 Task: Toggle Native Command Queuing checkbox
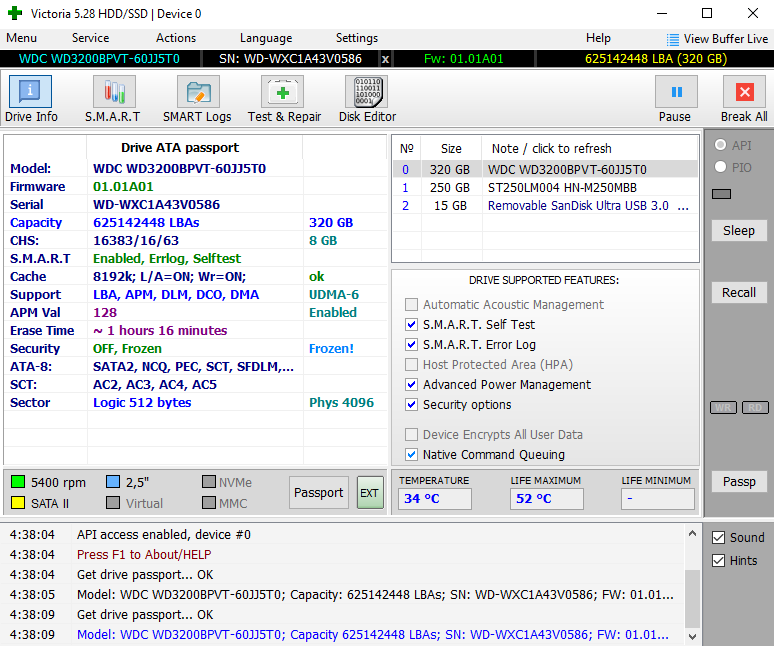coord(411,455)
